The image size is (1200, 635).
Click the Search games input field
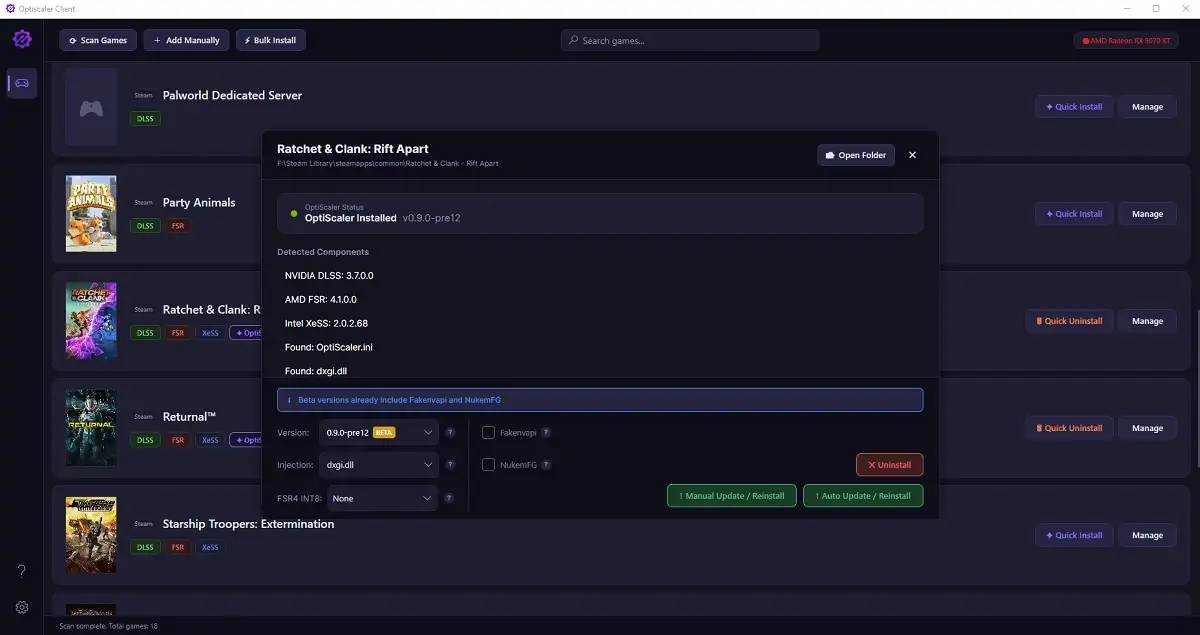coord(690,40)
